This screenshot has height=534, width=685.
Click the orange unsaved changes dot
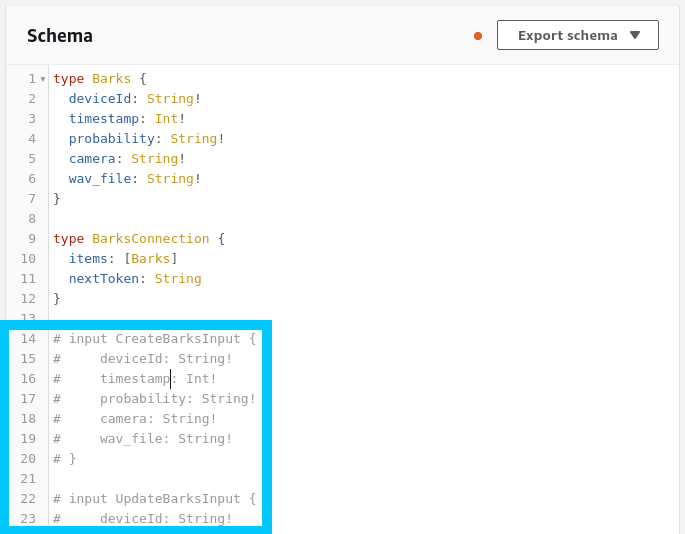(x=478, y=36)
